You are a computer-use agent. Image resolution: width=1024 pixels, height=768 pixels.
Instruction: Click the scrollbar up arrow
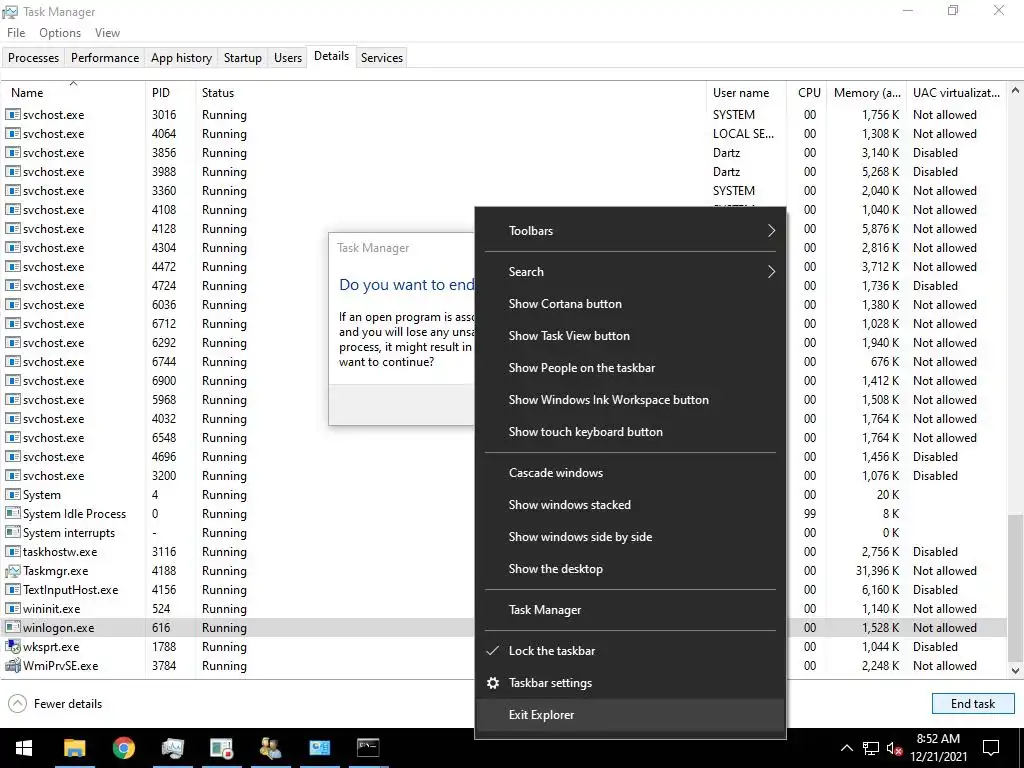[x=1015, y=91]
